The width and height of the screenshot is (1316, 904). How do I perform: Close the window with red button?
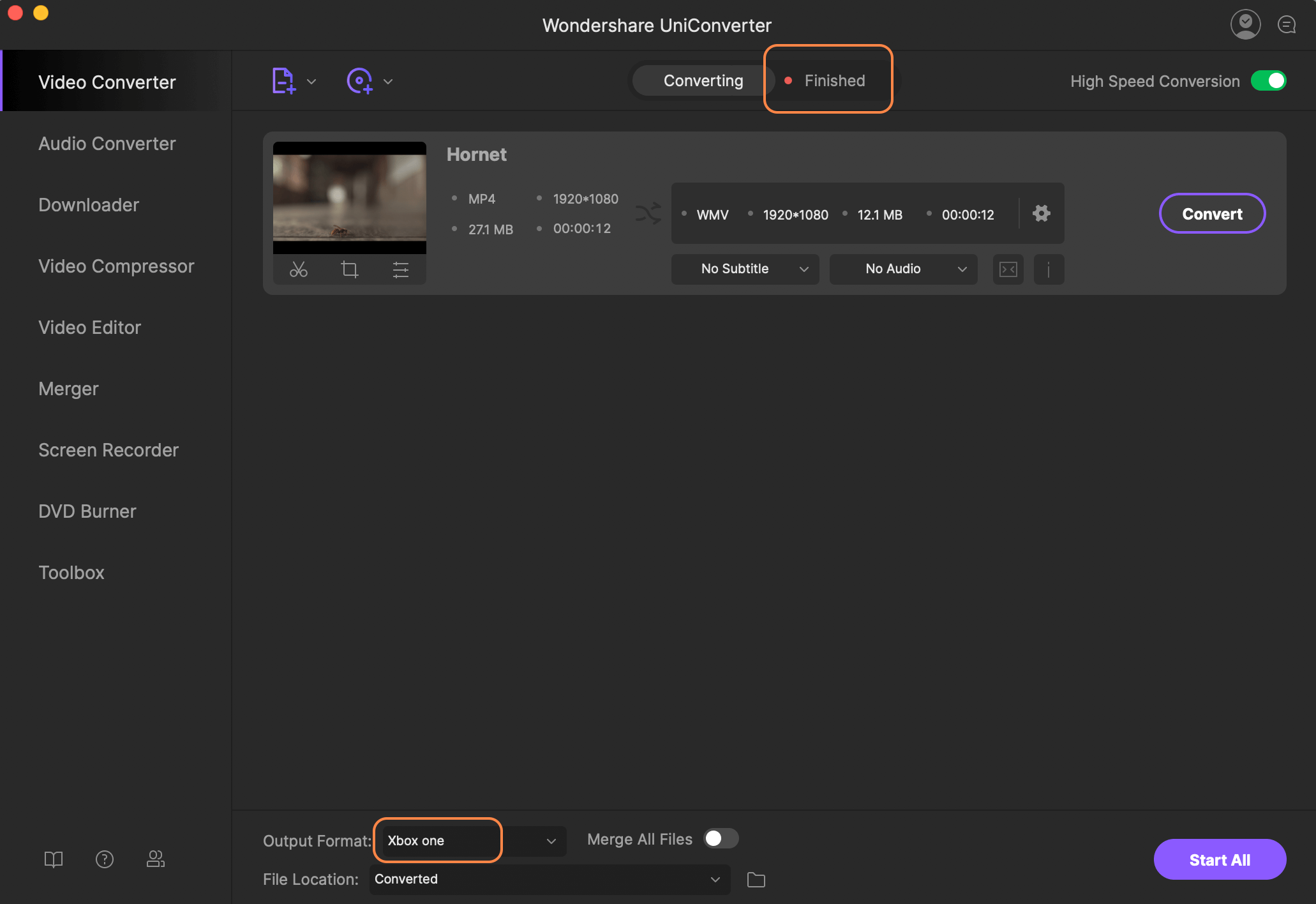(15, 12)
